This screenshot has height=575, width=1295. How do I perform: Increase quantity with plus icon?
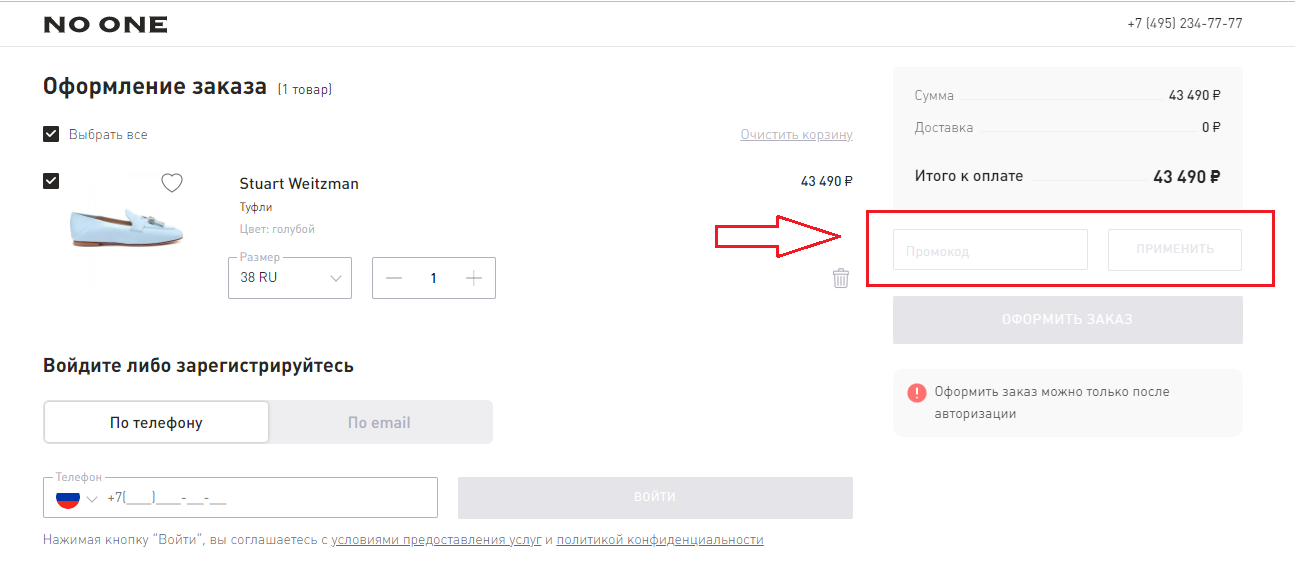pyautogui.click(x=474, y=278)
